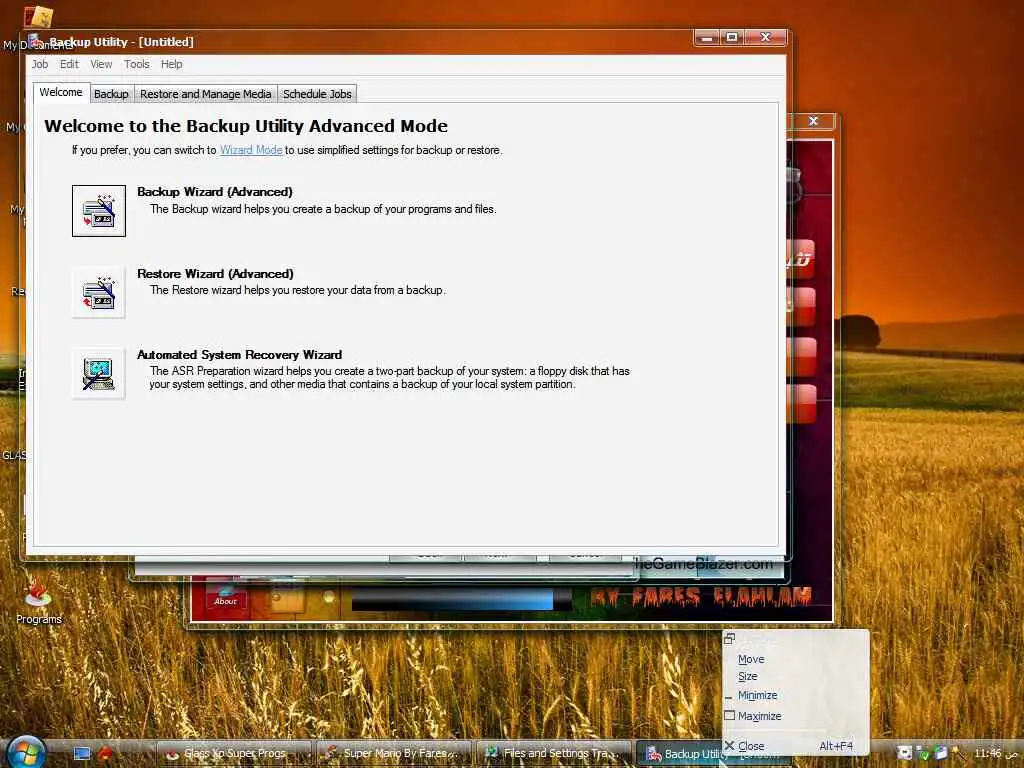Launch the Backup Wizard (Advanced) icon
The image size is (1024, 768).
[99, 210]
